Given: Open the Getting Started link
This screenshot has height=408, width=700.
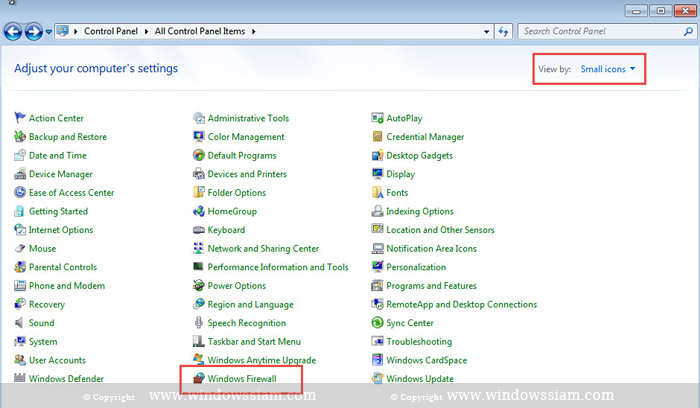Looking at the screenshot, I should 58,211.
